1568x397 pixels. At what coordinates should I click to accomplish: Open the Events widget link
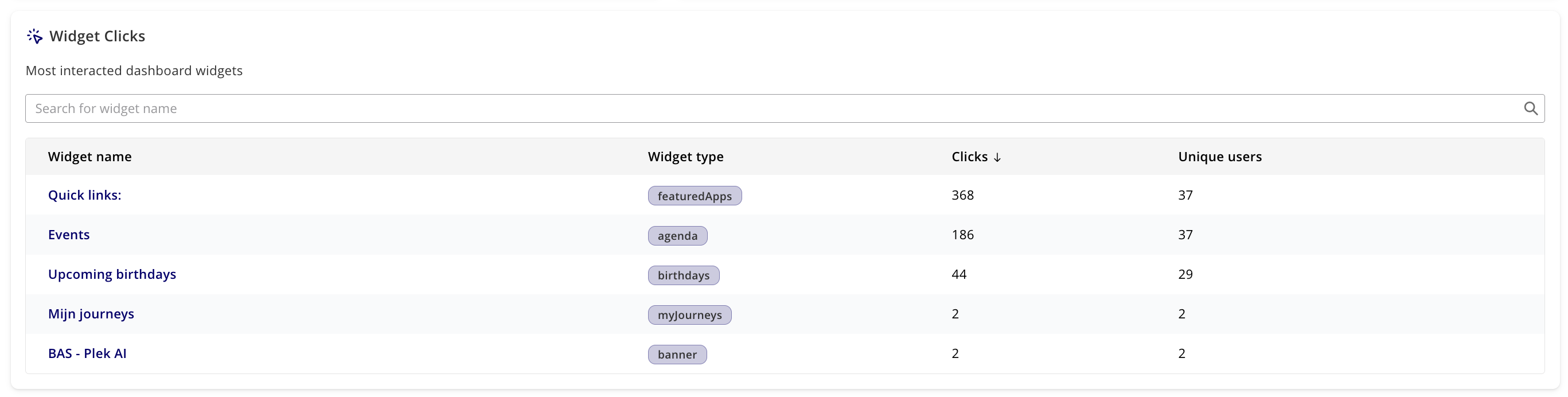(69, 235)
